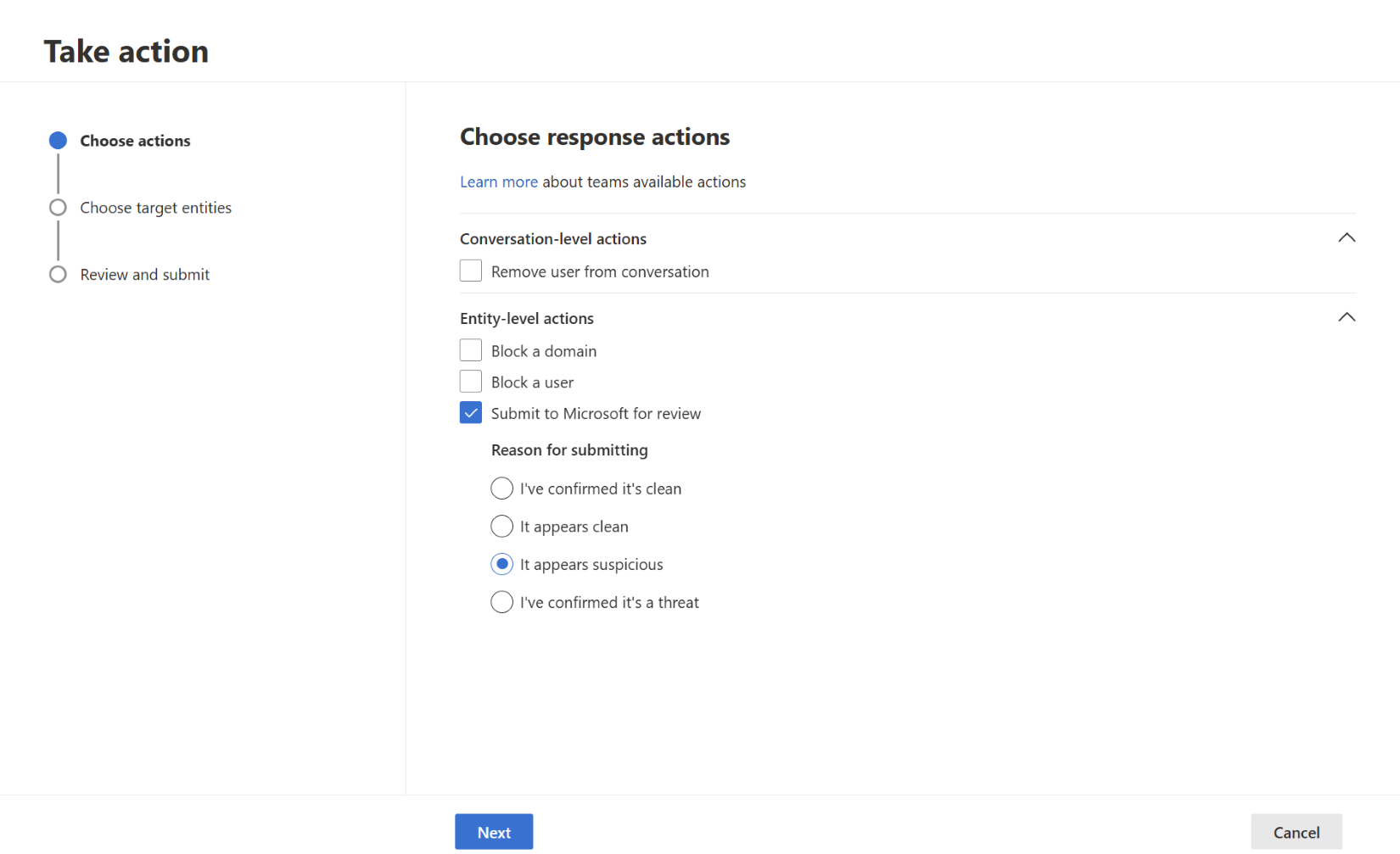Click the Entity-level actions heading
The image size is (1400, 854).
[527, 319]
